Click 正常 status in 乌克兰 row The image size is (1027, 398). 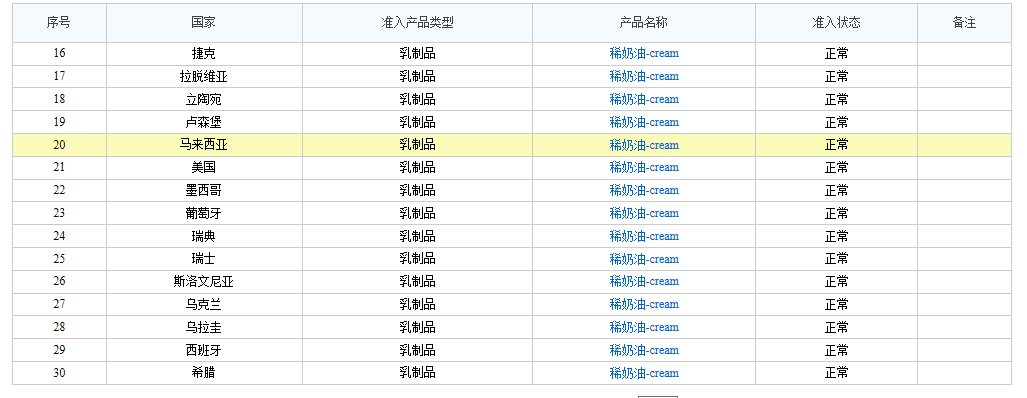pos(836,304)
